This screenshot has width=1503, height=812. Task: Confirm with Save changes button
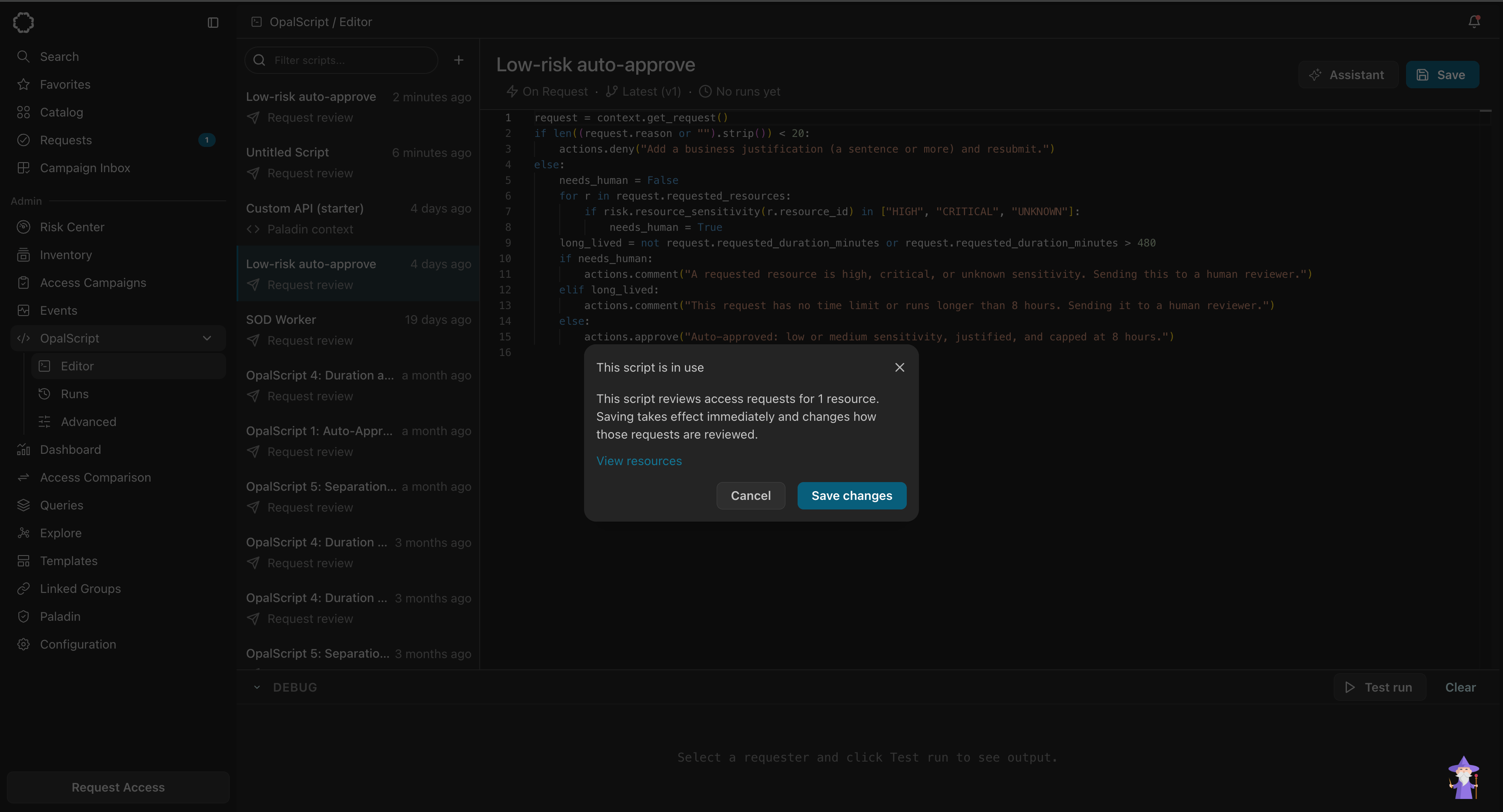(x=851, y=495)
